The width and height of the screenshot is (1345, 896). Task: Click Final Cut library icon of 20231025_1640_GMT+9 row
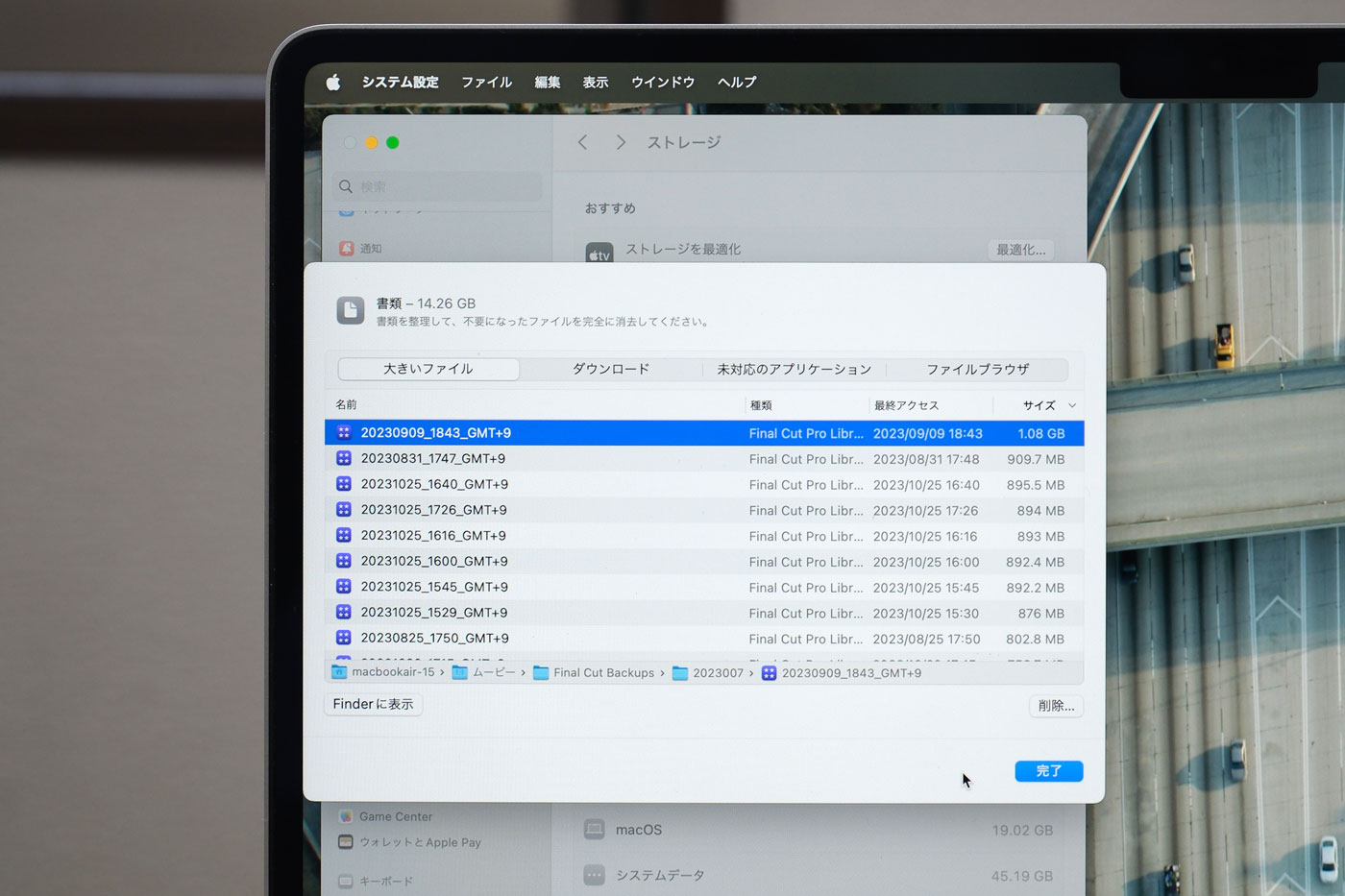click(x=344, y=484)
